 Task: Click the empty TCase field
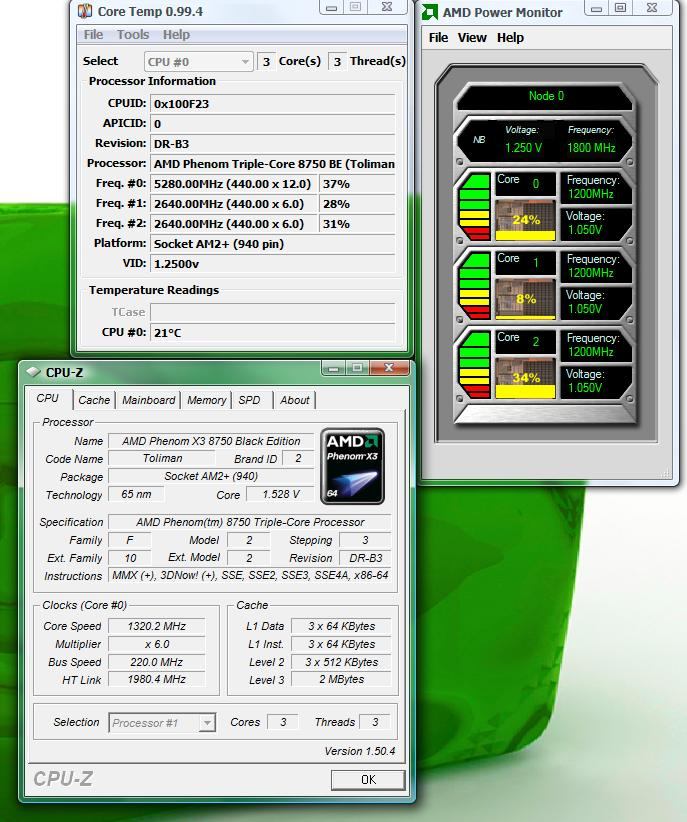coord(273,312)
